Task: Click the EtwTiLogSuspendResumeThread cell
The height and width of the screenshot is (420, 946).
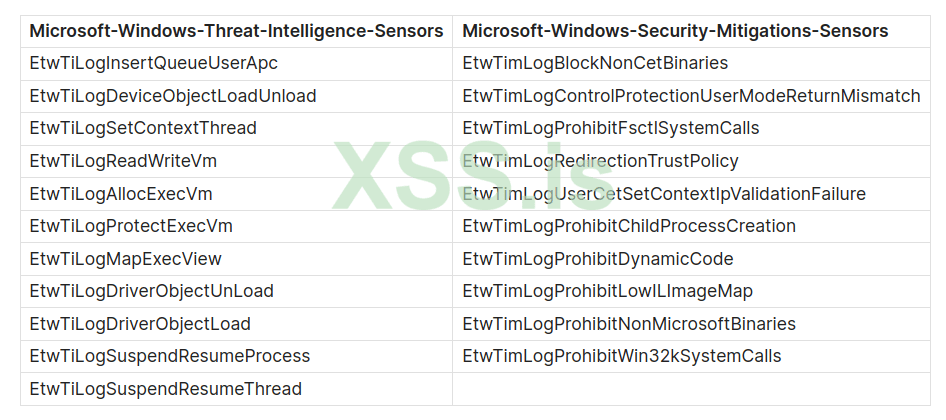Action: click(x=165, y=389)
